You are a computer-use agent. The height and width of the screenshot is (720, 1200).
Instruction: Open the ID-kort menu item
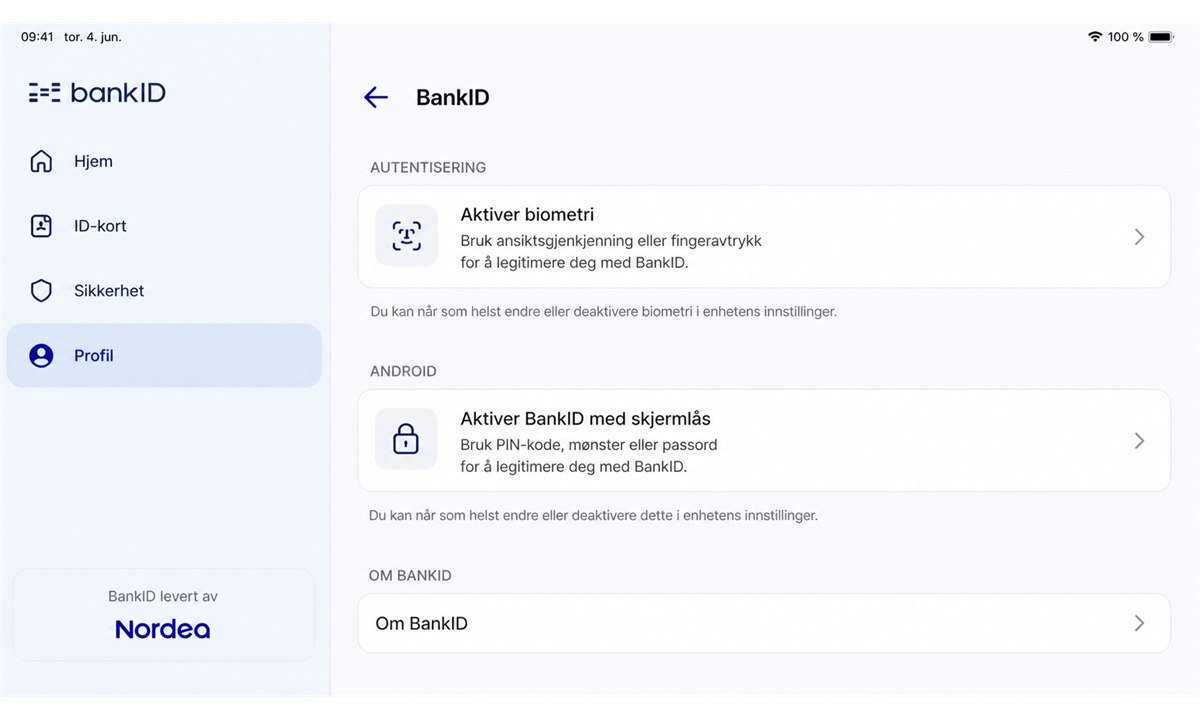(164, 226)
